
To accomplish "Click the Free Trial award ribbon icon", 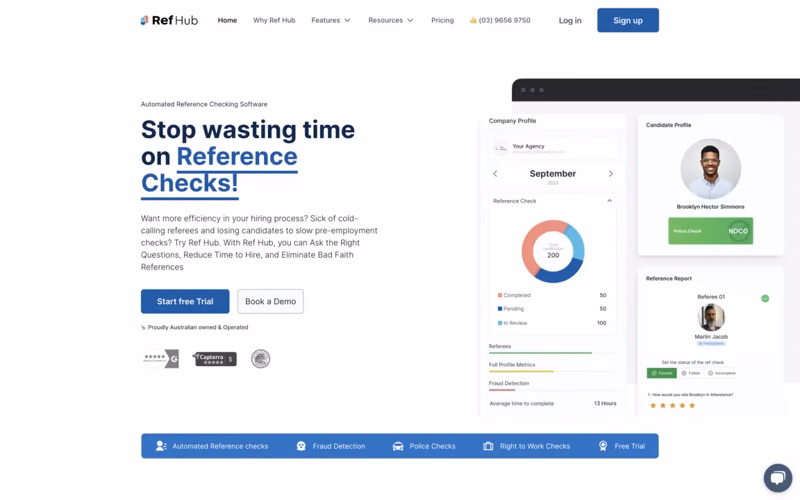I will [x=603, y=446].
